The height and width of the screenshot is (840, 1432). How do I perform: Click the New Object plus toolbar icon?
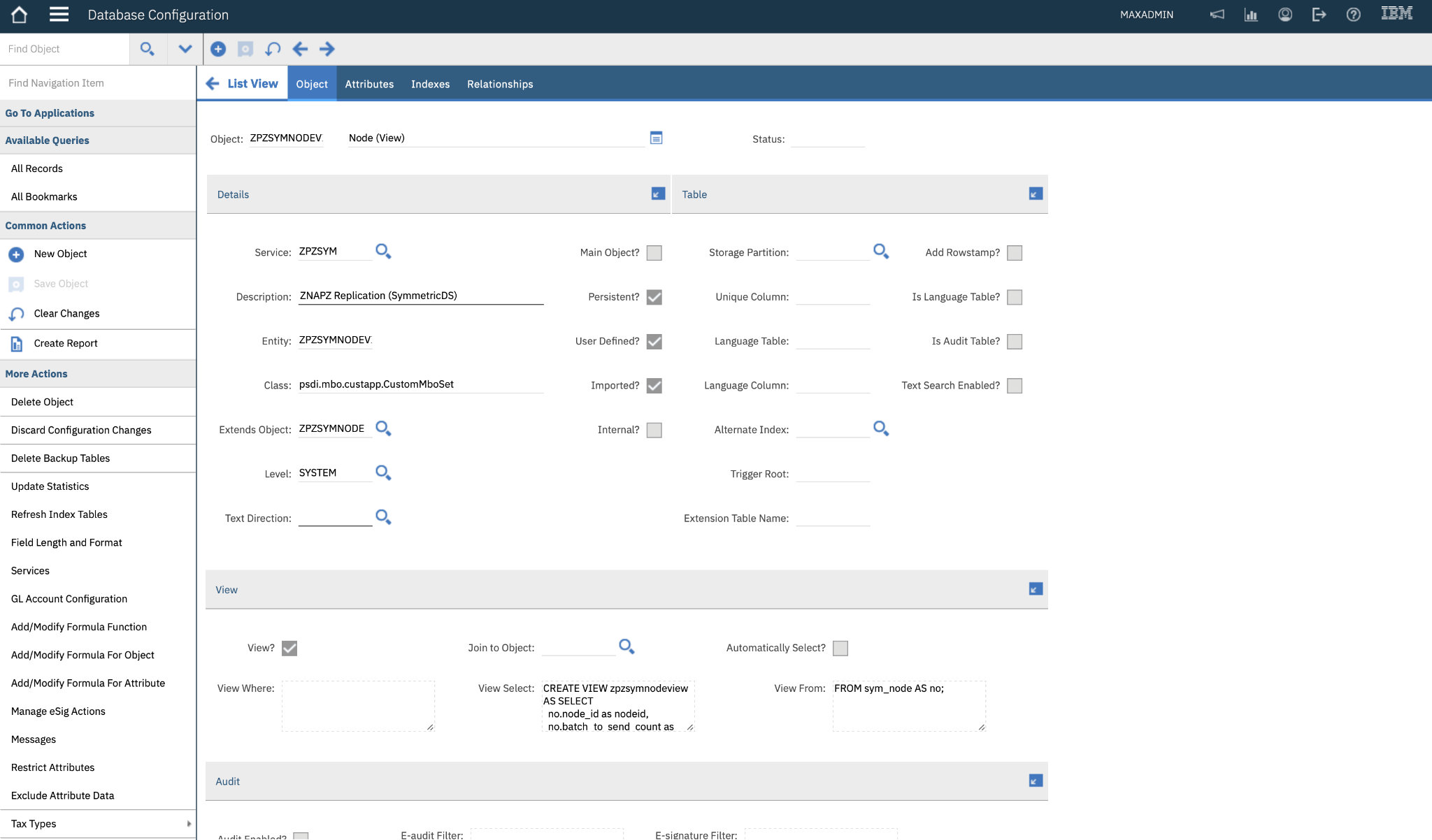tap(218, 49)
